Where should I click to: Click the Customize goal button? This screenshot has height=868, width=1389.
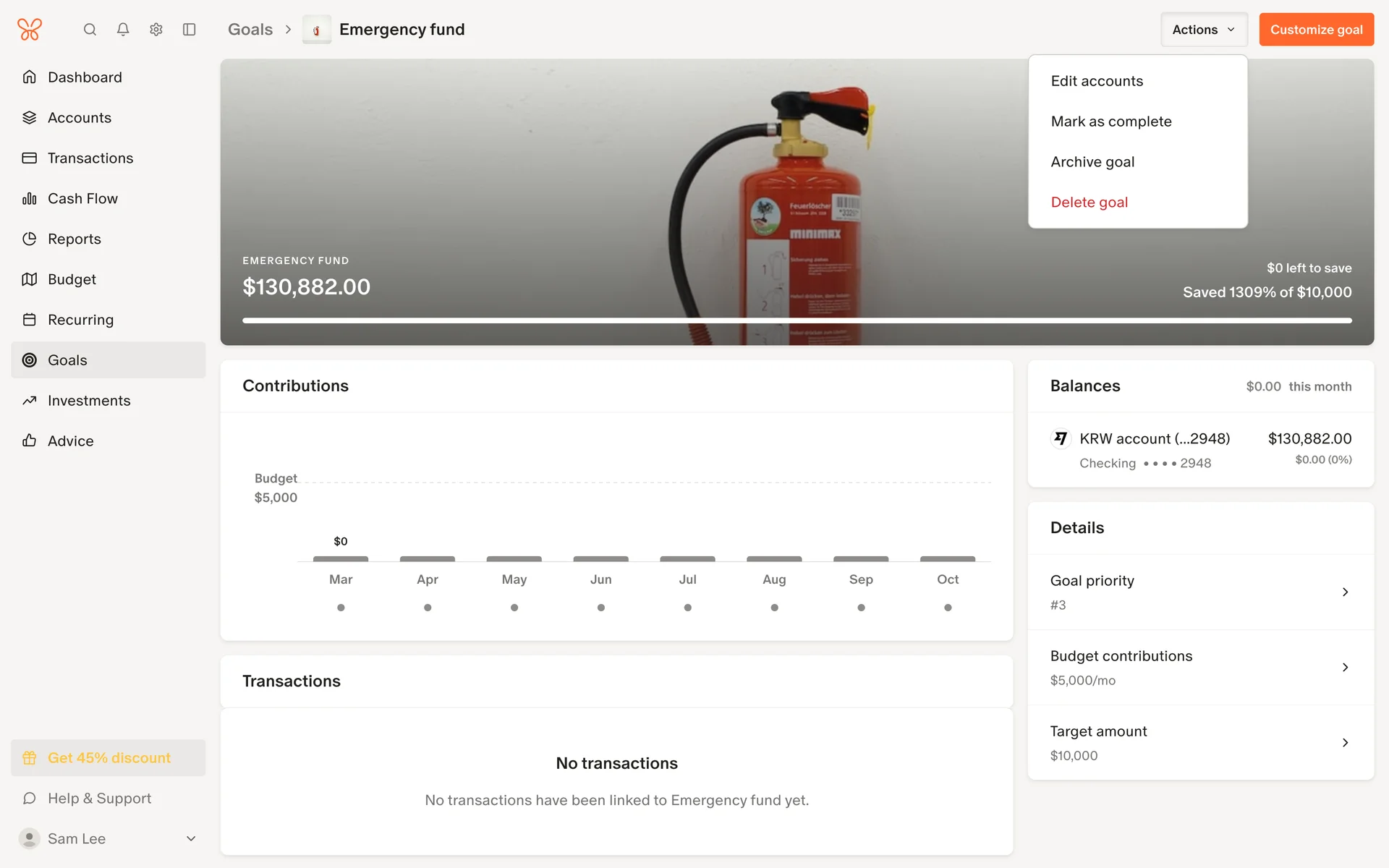1316,30
